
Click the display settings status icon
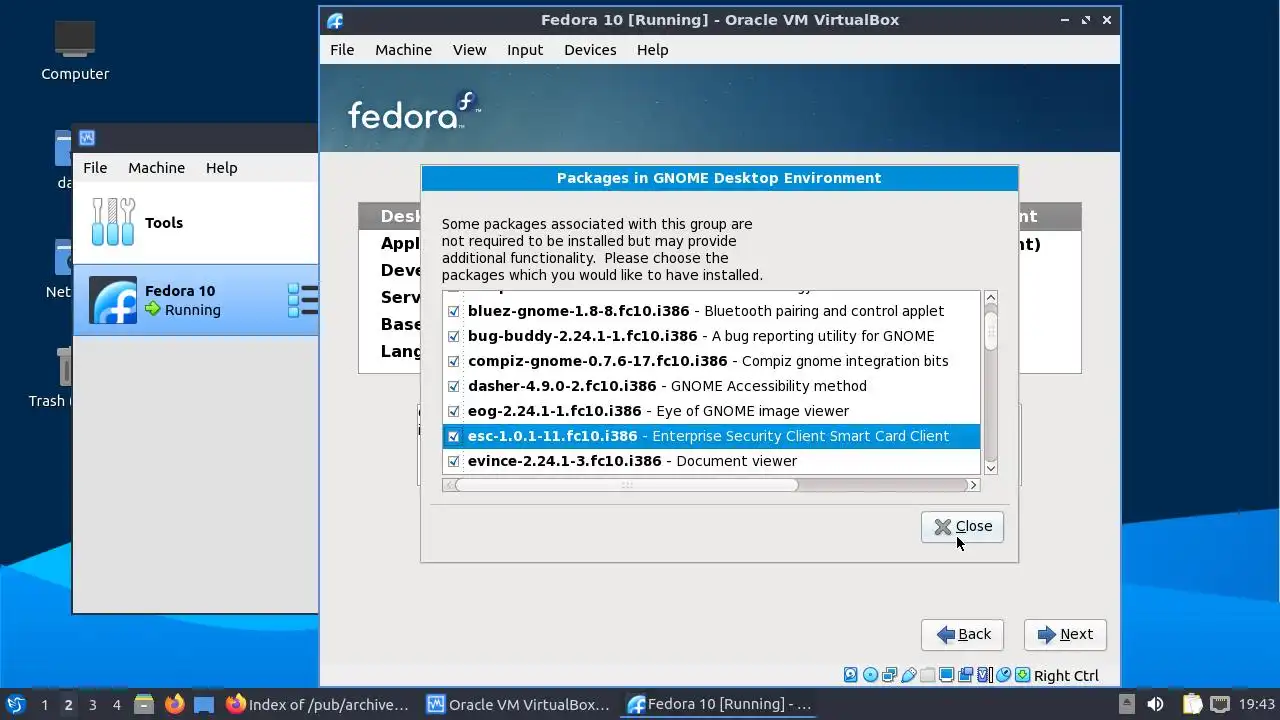pyautogui.click(x=947, y=675)
